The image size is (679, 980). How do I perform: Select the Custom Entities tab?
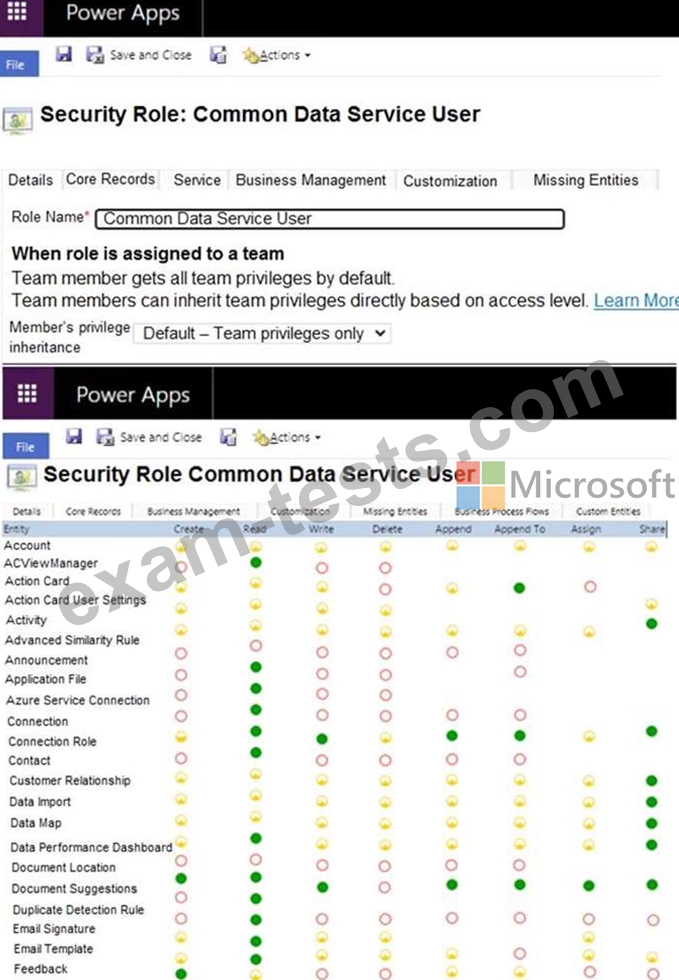pos(608,511)
